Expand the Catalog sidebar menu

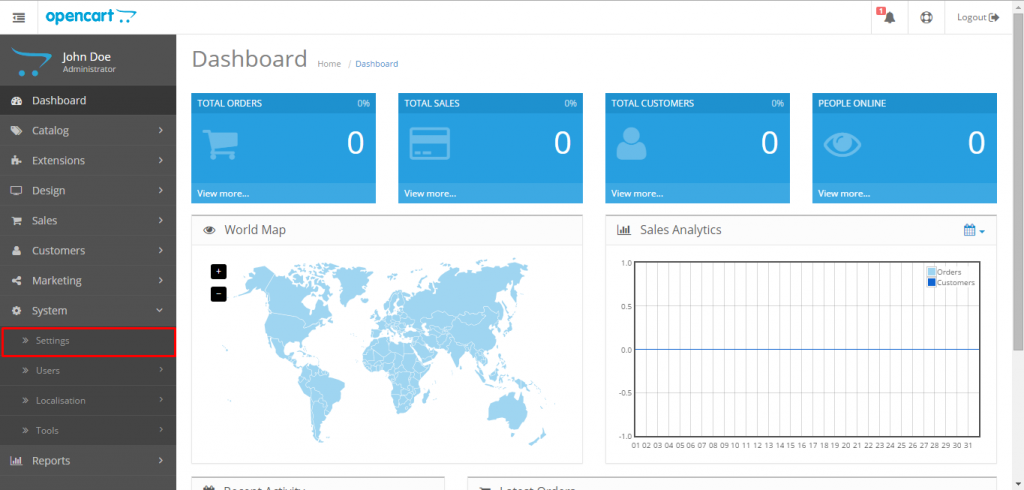point(88,130)
